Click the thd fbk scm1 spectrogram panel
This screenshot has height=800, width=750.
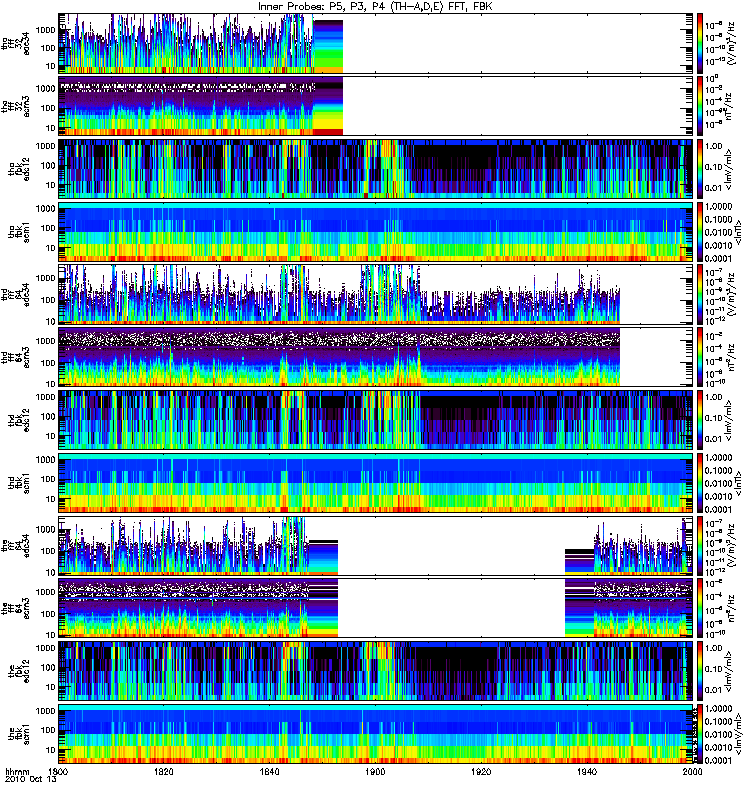coord(376,483)
